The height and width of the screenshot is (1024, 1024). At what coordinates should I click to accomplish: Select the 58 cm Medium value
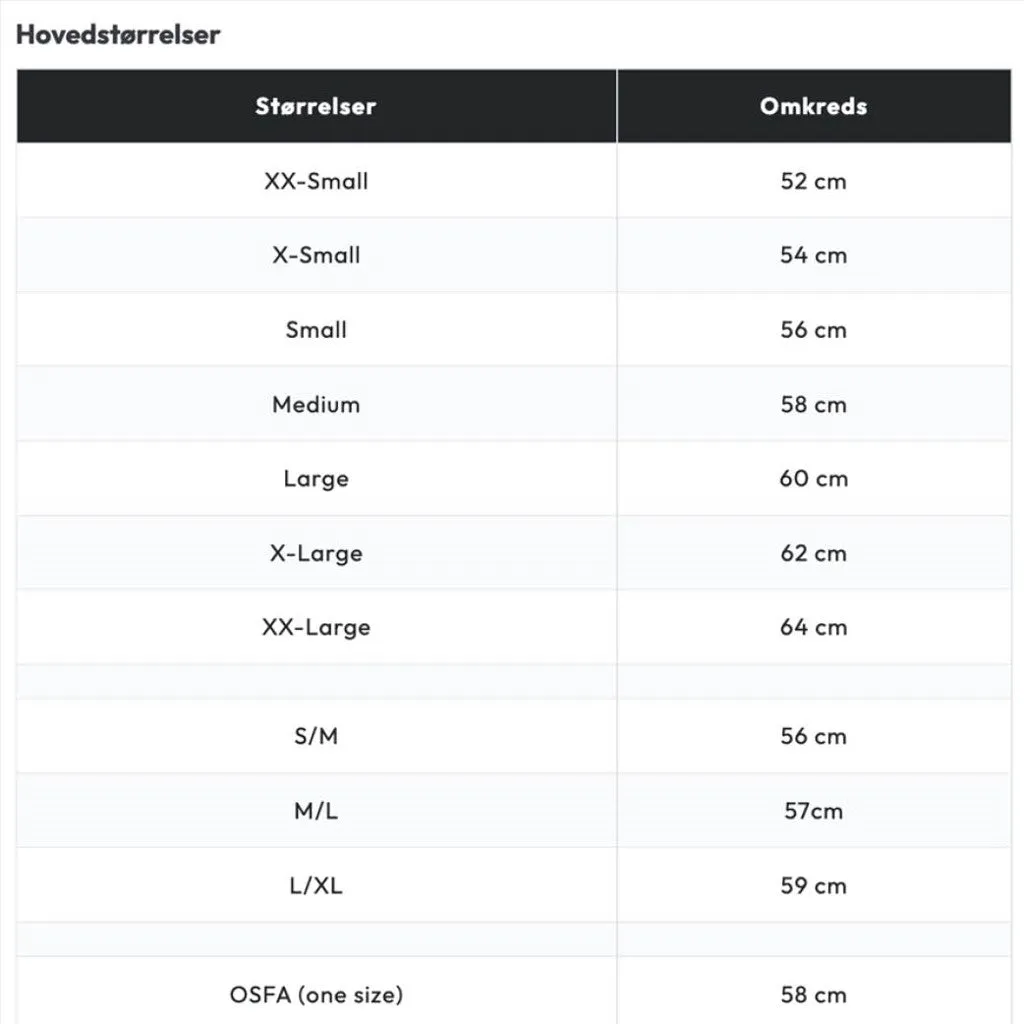(814, 404)
